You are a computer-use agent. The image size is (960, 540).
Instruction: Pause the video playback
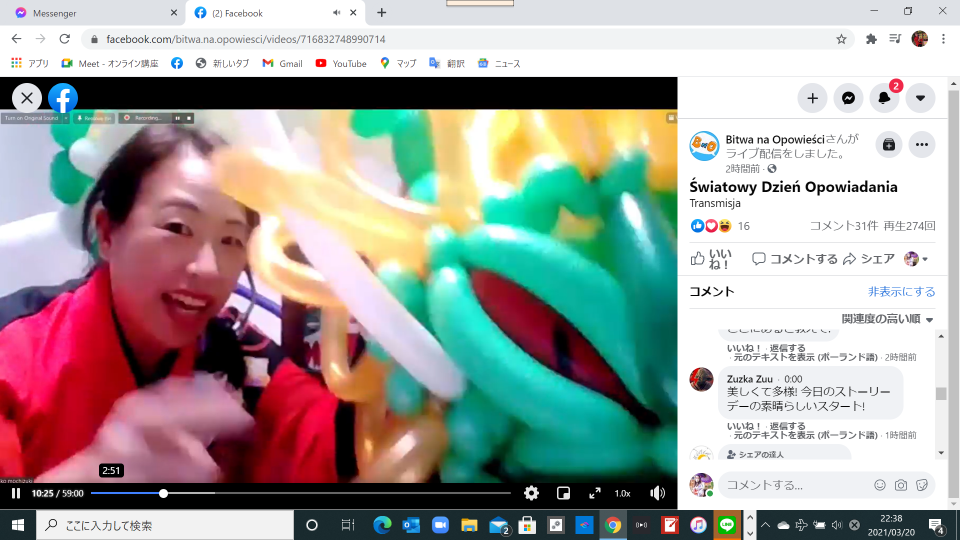coord(16,493)
